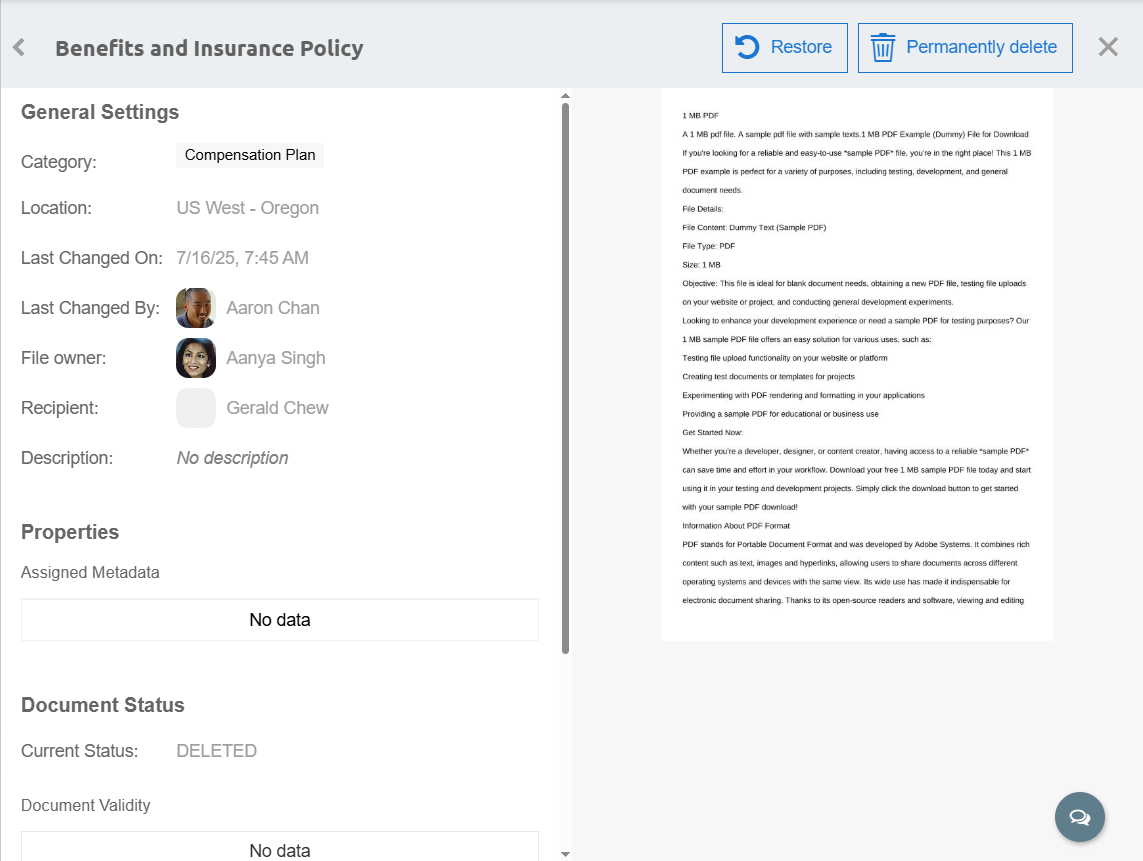Click the trash can icon

click(882, 48)
